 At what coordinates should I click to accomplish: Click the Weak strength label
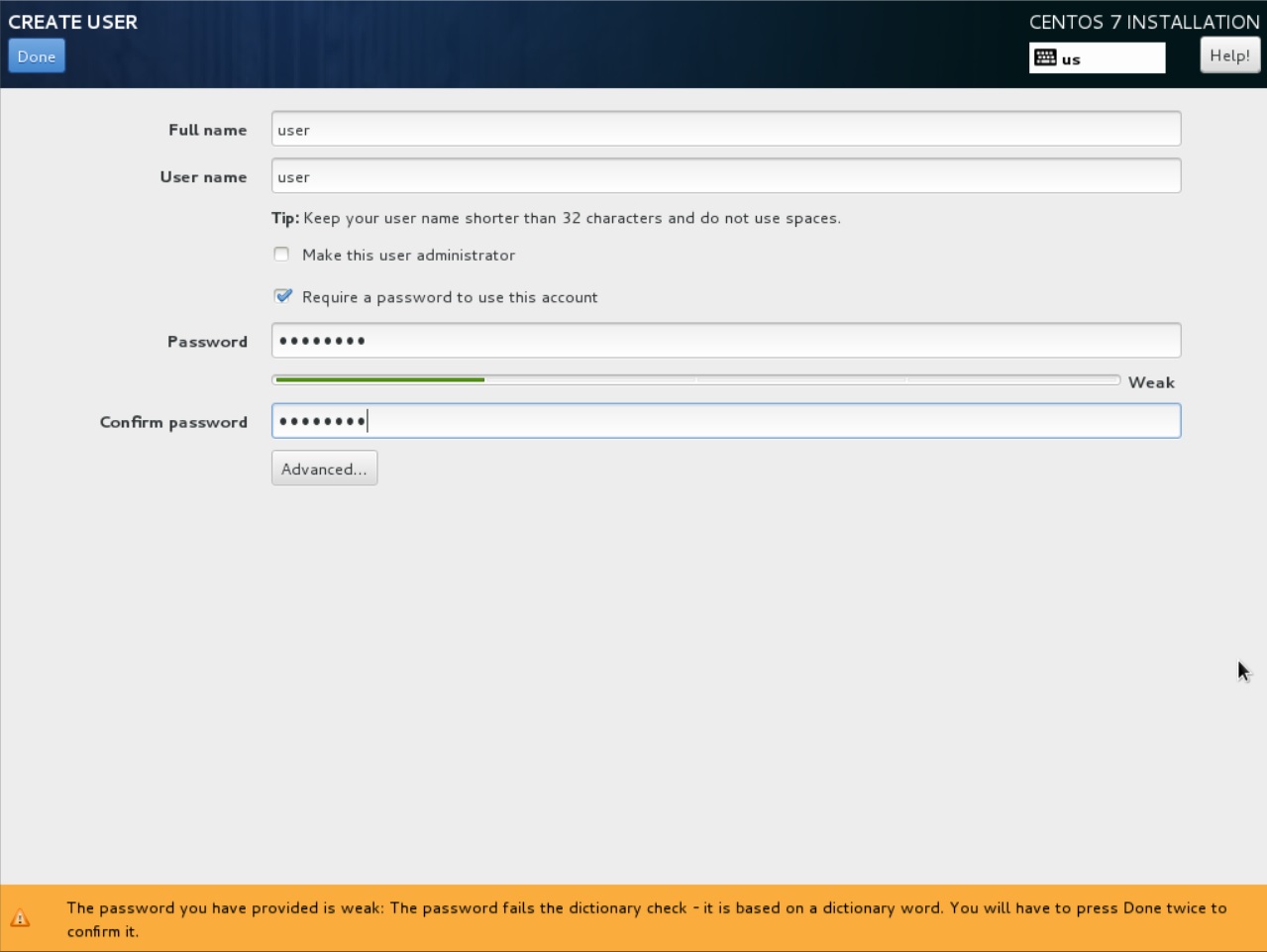coord(1151,382)
